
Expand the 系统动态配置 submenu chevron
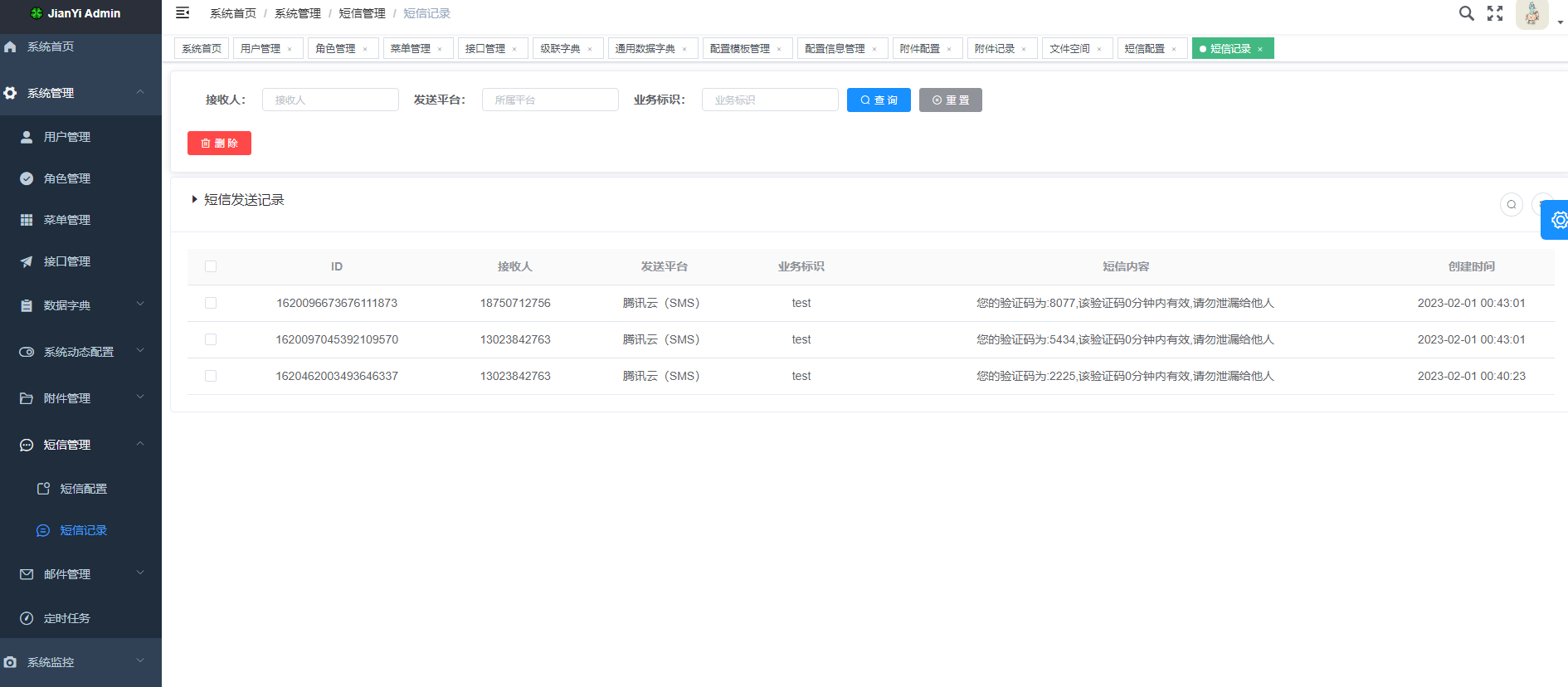[140, 350]
